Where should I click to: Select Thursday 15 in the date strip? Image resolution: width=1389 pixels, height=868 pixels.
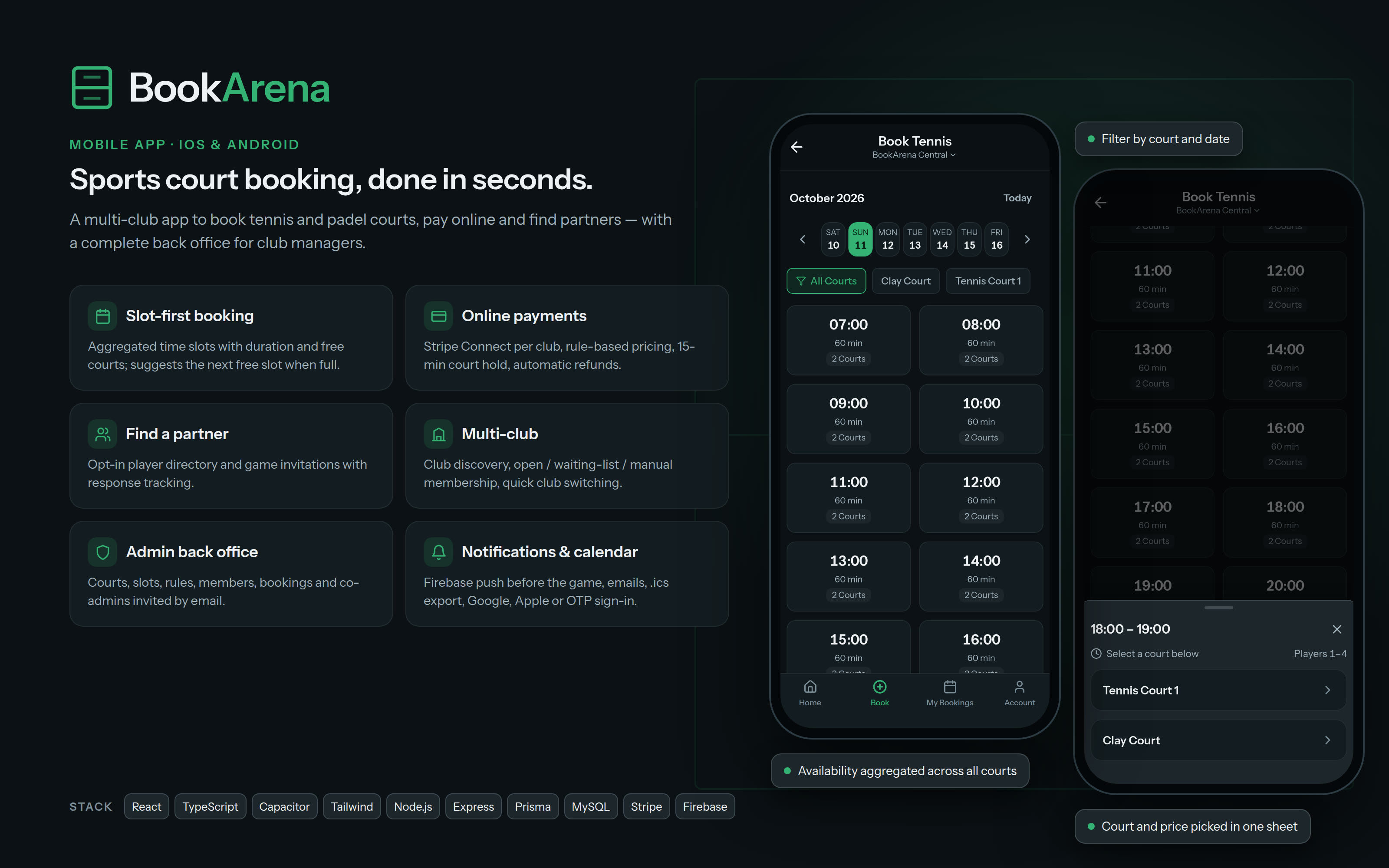969,240
